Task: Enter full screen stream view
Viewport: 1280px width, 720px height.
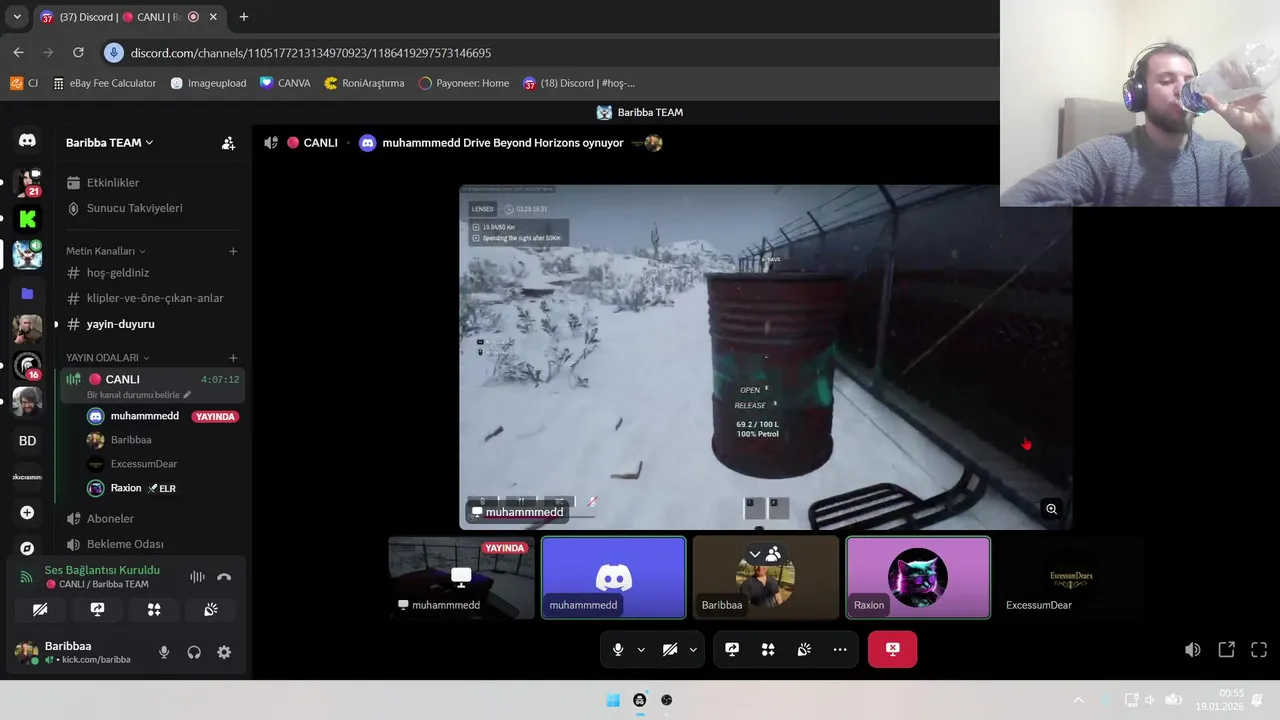Action: click(x=1259, y=649)
